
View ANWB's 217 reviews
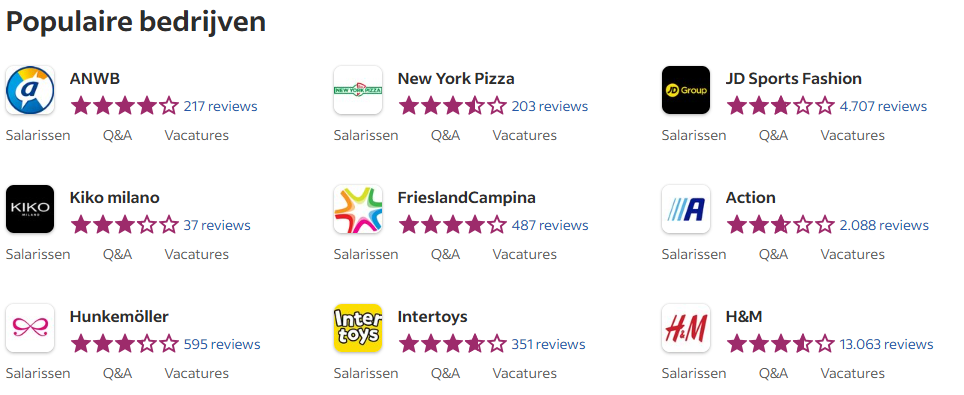[x=220, y=106]
